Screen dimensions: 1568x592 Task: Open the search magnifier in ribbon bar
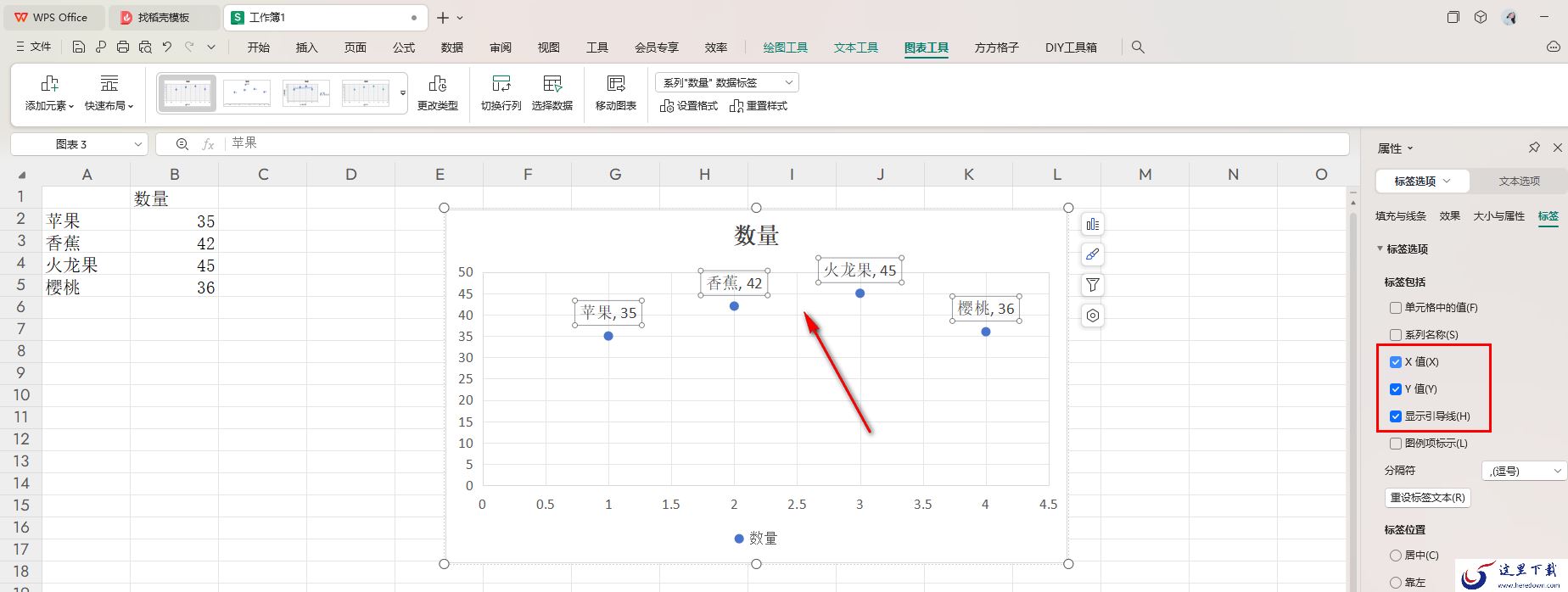coord(1138,47)
